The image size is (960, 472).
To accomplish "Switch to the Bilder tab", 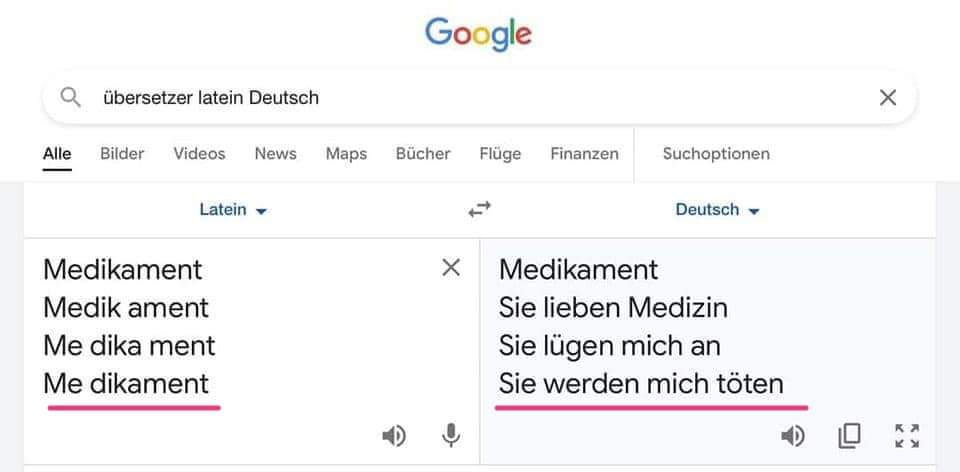I will coord(122,153).
